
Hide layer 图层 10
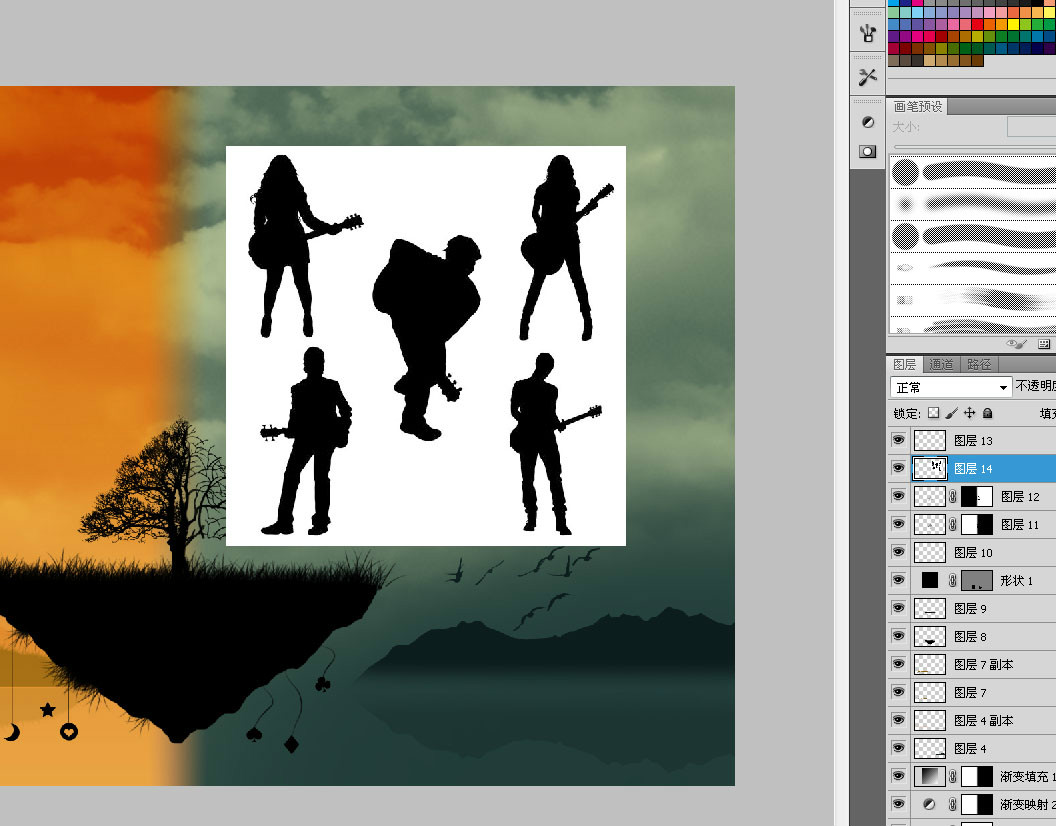click(898, 552)
